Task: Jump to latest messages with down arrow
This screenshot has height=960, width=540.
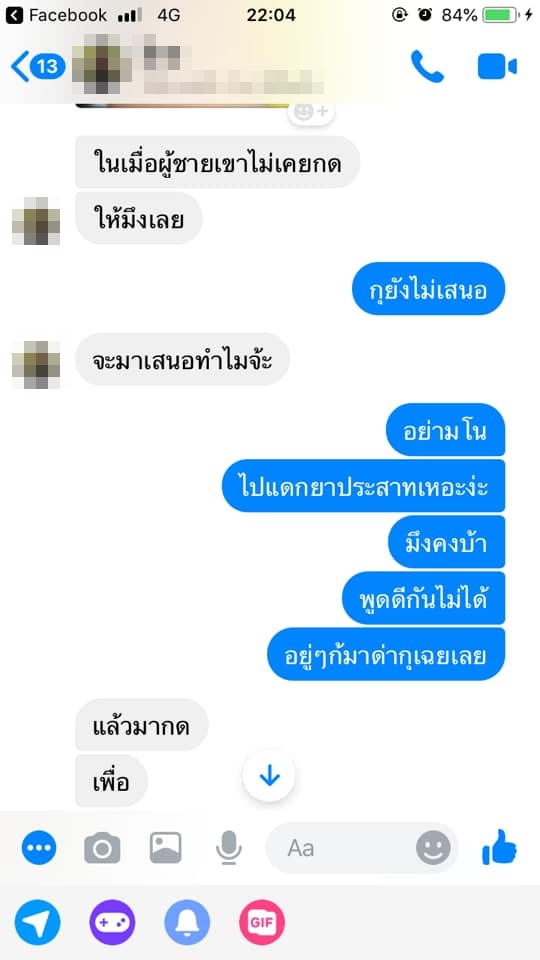Action: tap(269, 776)
